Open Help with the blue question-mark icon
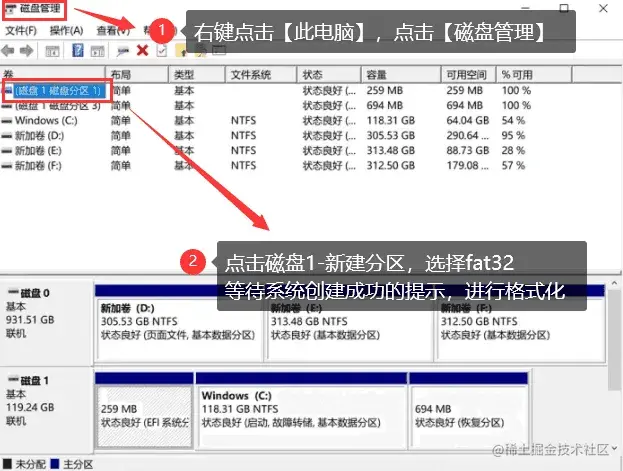This screenshot has width=623, height=471. click(x=78, y=50)
